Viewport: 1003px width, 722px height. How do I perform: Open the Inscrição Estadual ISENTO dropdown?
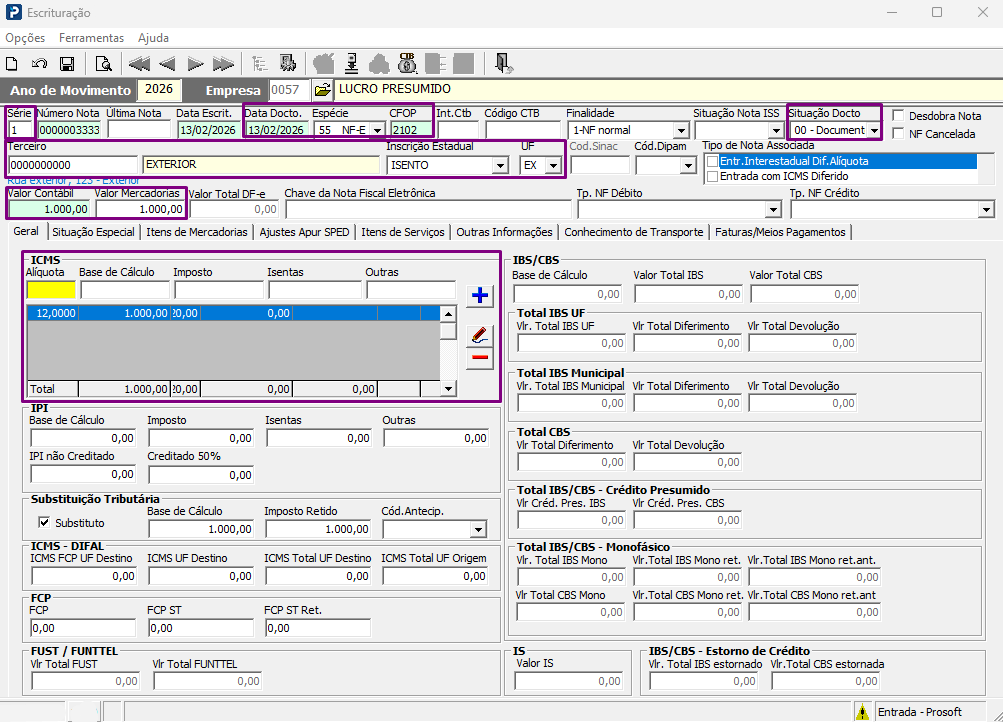pyautogui.click(x=500, y=166)
